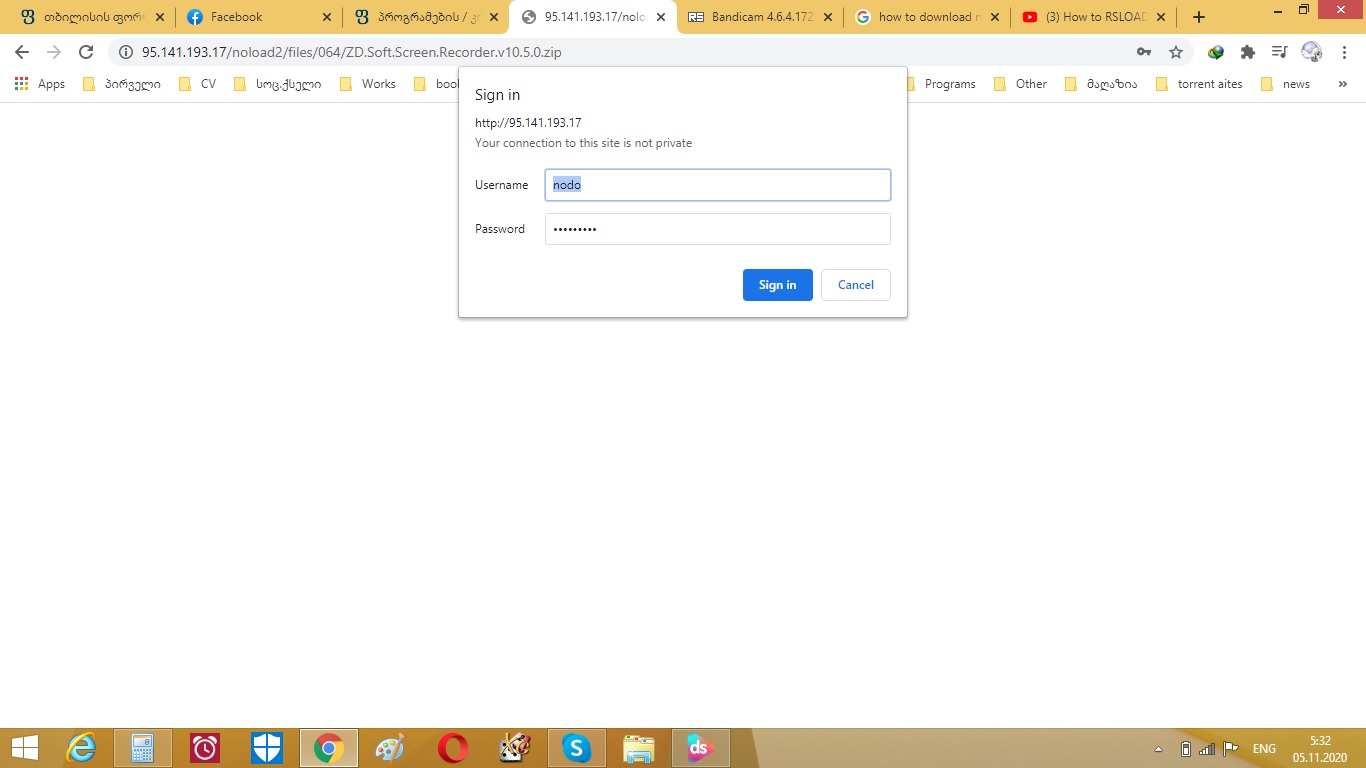Image resolution: width=1366 pixels, height=768 pixels.
Task: Open the torrent aites bookmarks folder
Action: [x=1199, y=84]
